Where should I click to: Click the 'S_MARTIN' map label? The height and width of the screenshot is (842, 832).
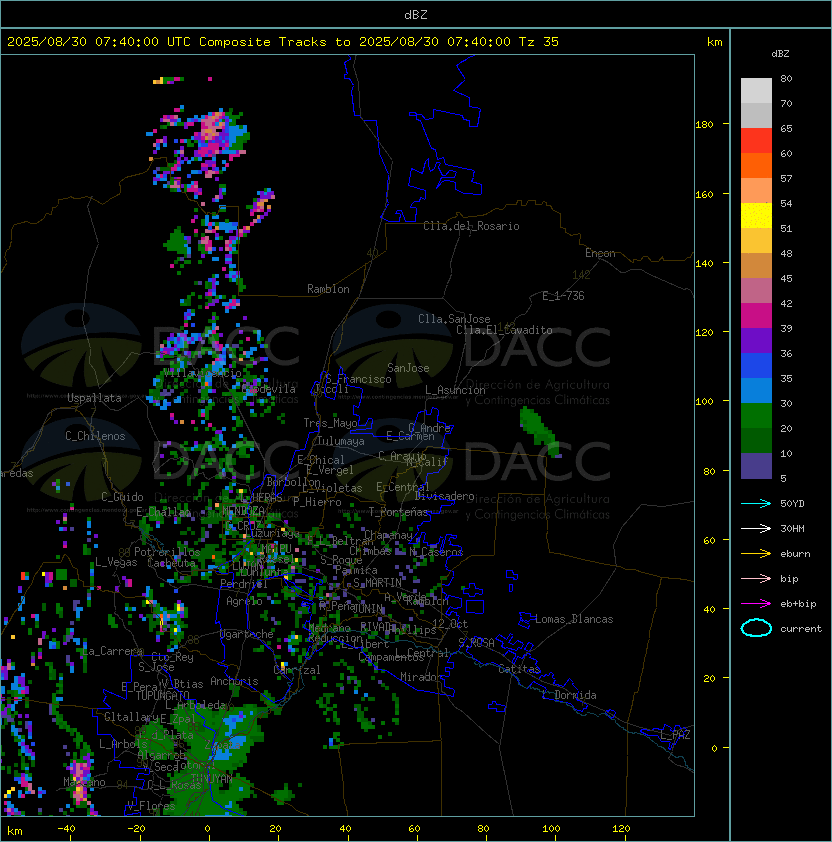tap(378, 583)
